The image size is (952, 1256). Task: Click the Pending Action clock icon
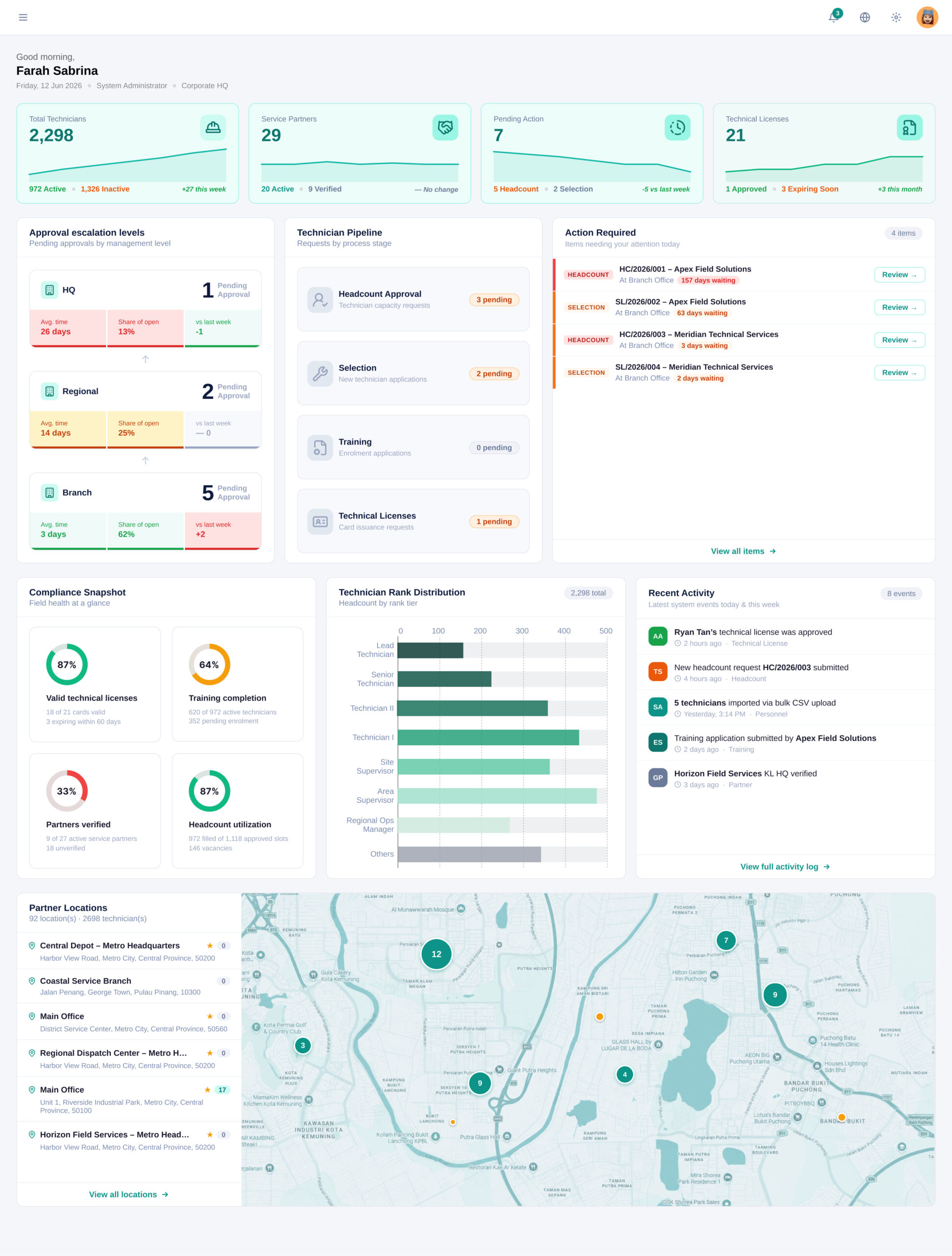(x=678, y=127)
